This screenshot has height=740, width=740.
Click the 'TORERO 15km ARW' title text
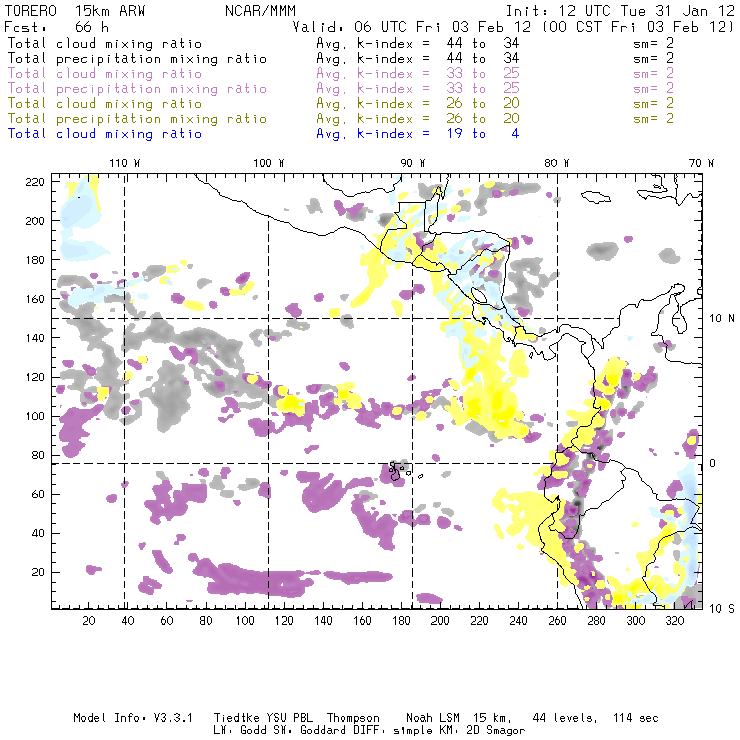point(75,11)
